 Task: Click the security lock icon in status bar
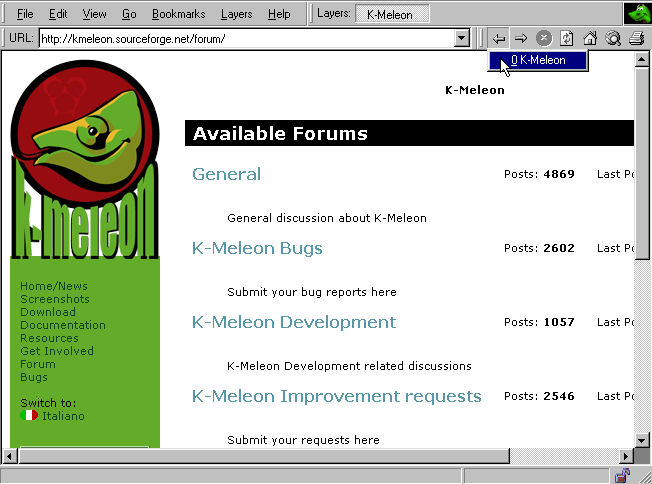621,474
